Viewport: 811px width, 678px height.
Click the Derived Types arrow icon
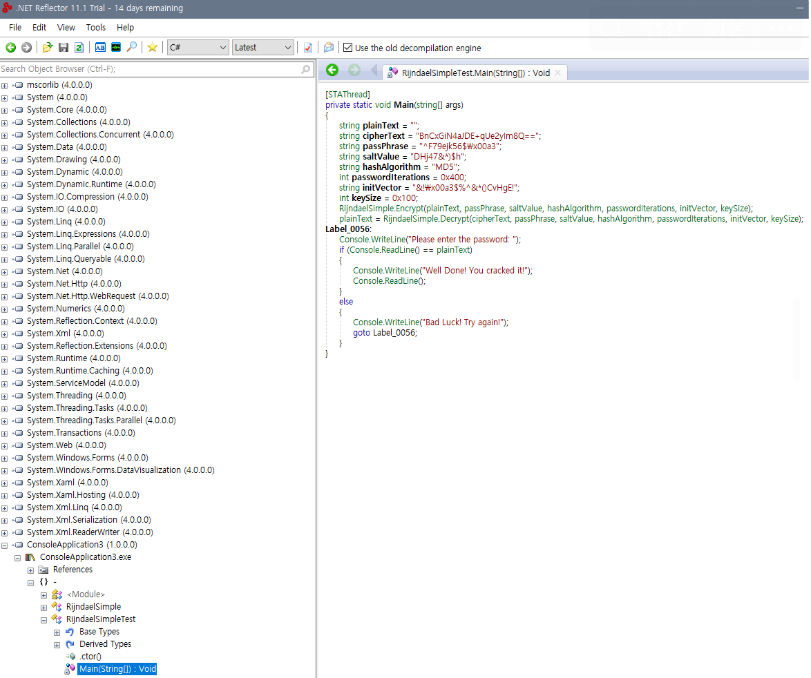(x=70, y=644)
